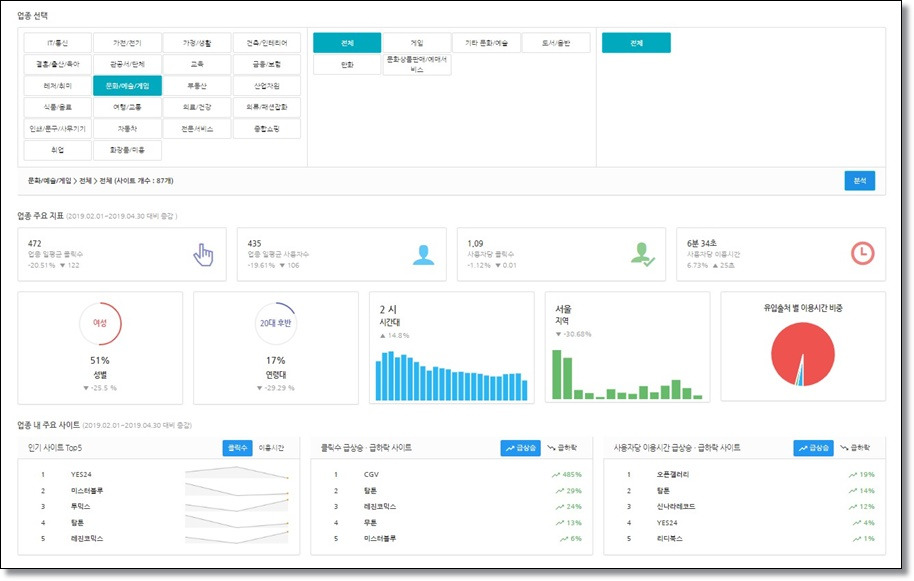Choose the 종합쇼핑 industry category
914x581 pixels.
(x=267, y=129)
